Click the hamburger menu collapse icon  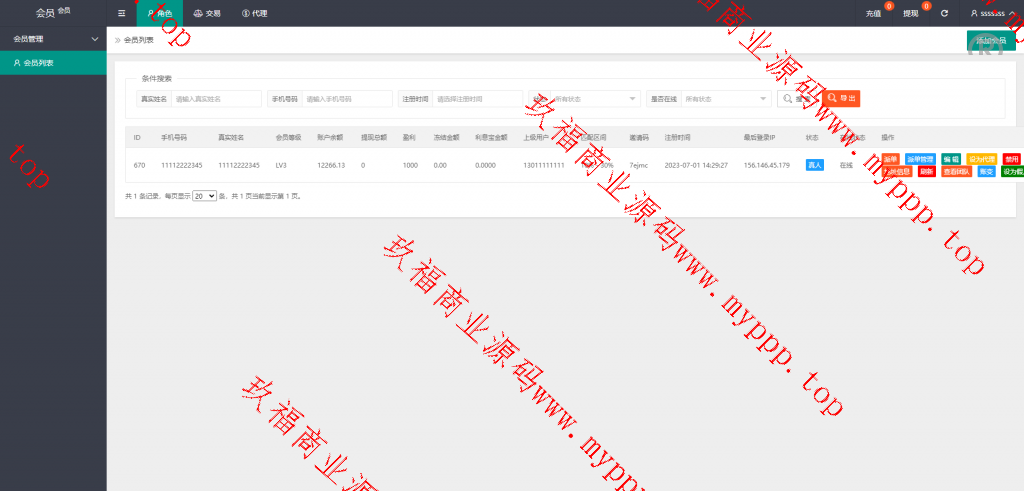point(121,13)
